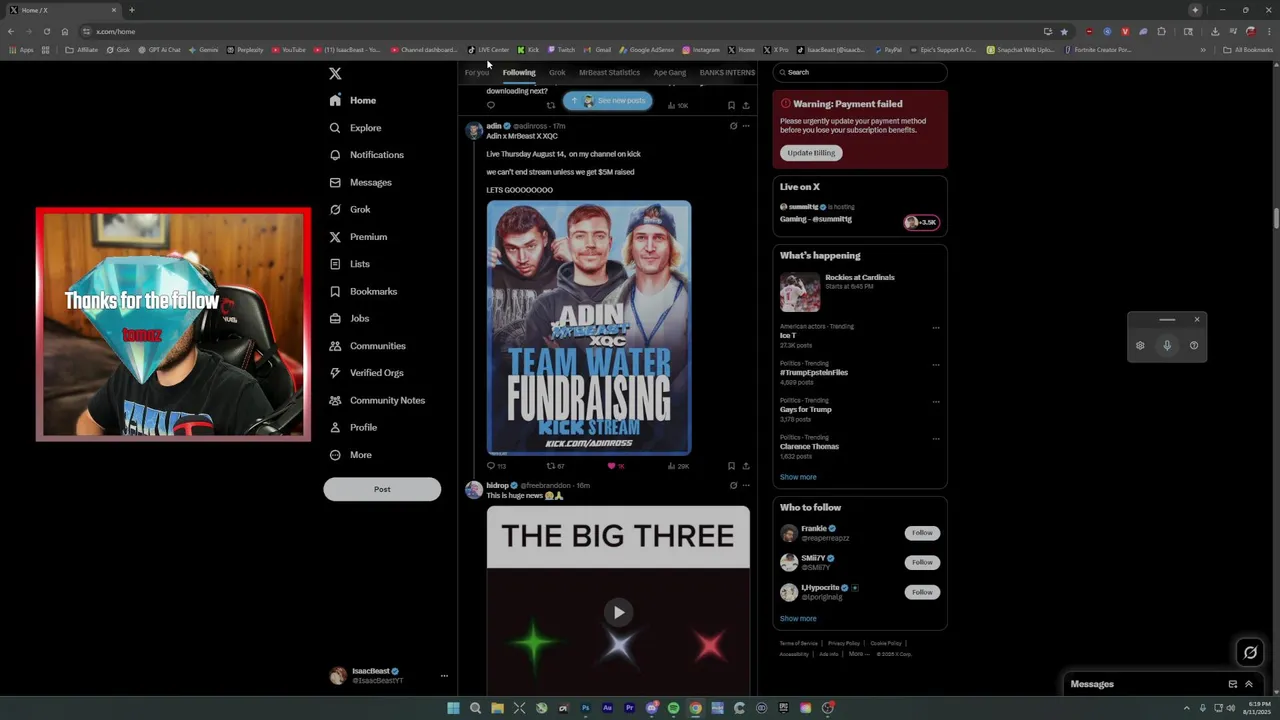
Task: Open Rockies at Cardinals event
Action: [860, 292]
